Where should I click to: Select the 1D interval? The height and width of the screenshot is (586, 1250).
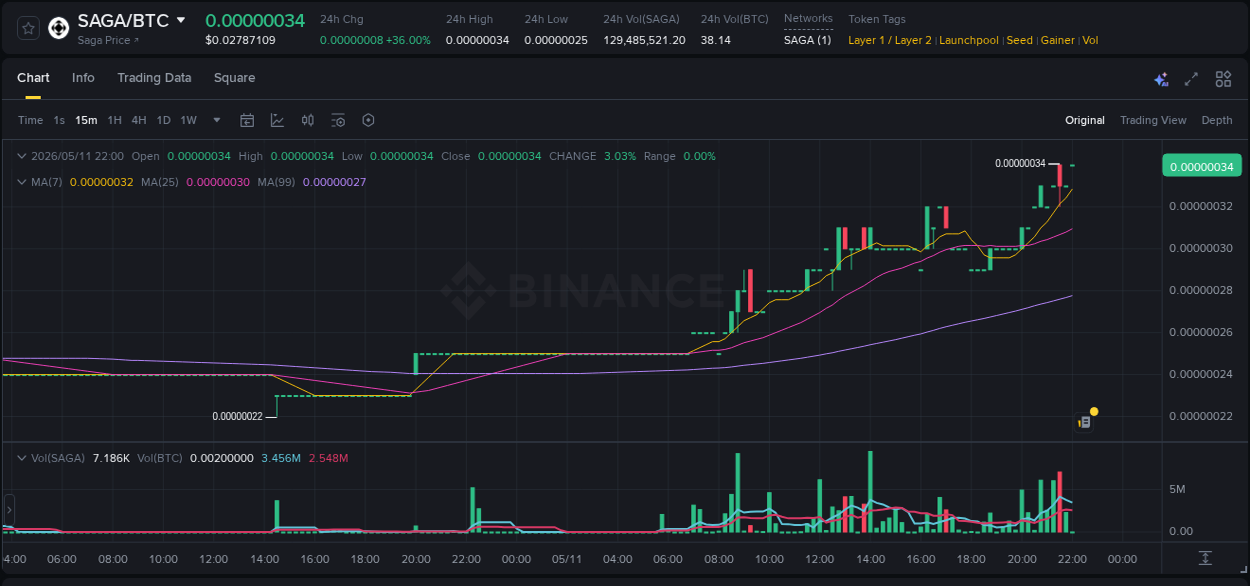163,120
